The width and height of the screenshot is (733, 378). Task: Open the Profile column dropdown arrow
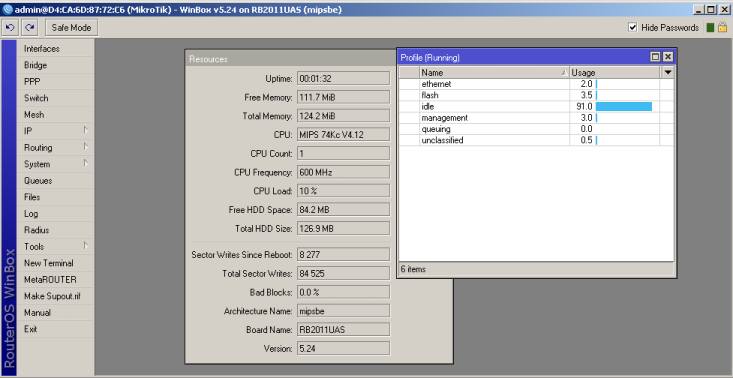668,72
